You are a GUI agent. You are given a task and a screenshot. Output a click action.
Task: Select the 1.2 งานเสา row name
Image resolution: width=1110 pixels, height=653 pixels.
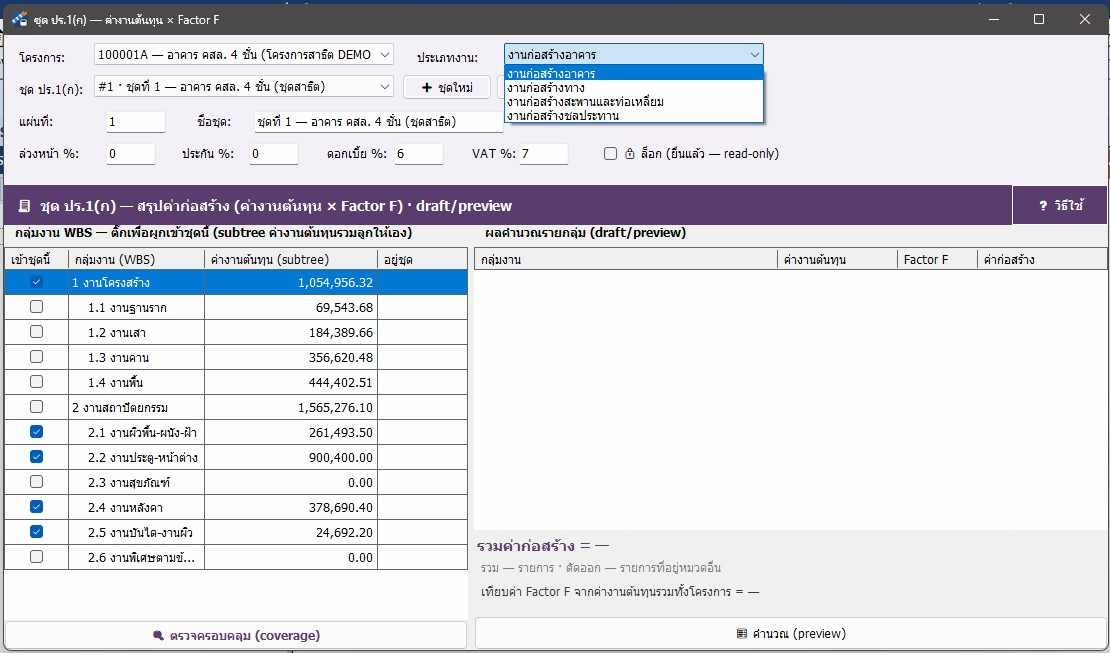(x=117, y=332)
